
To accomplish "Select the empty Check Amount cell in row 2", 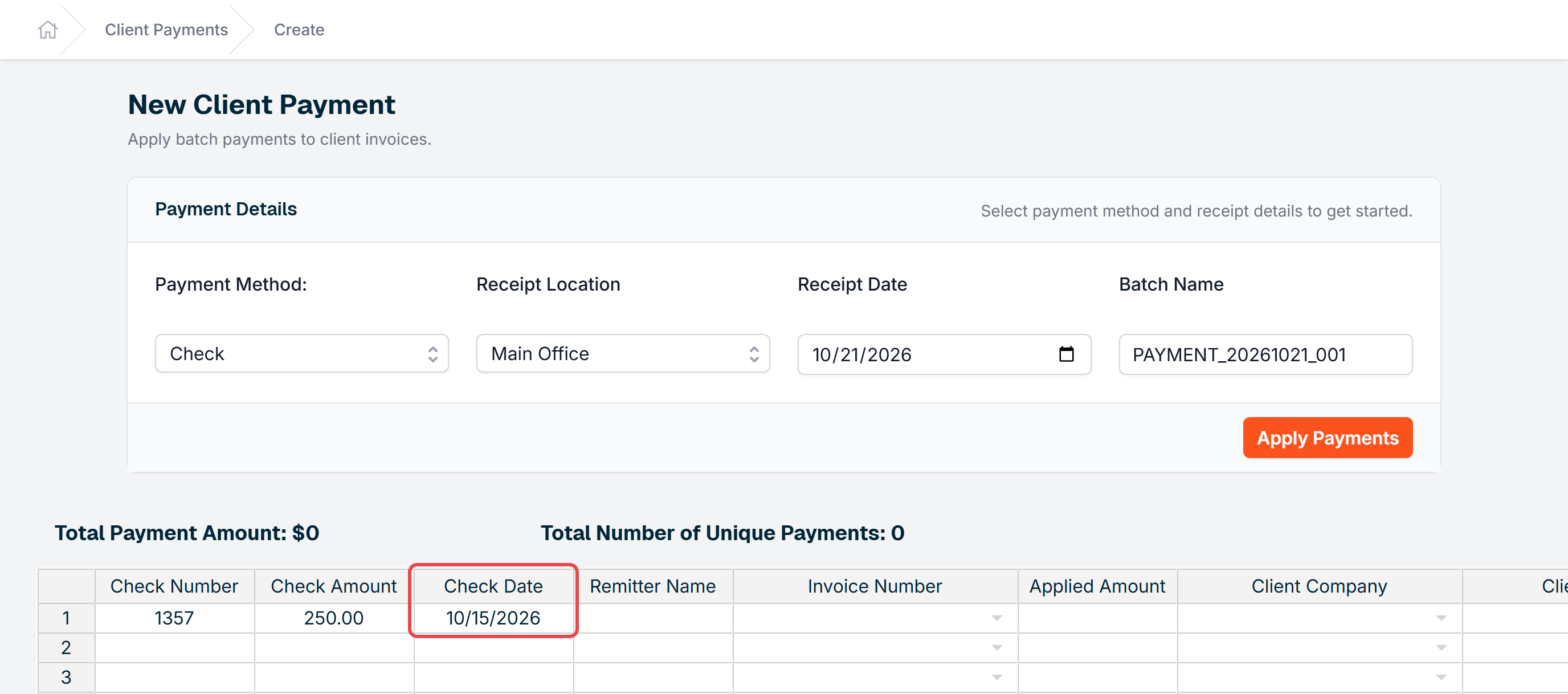I will point(333,648).
